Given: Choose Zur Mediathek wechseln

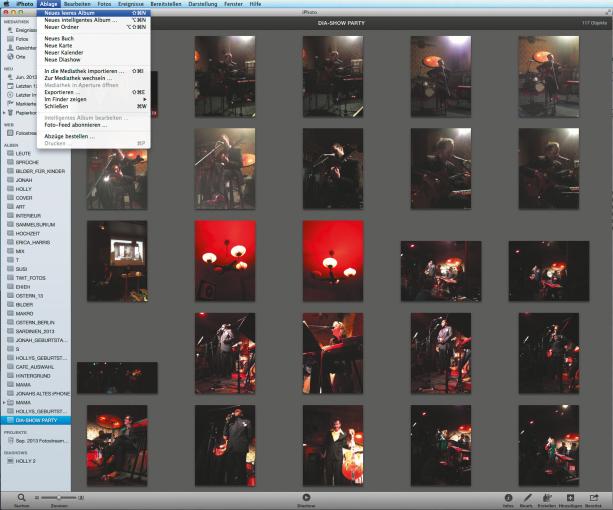Looking at the screenshot, I should 93,78.
